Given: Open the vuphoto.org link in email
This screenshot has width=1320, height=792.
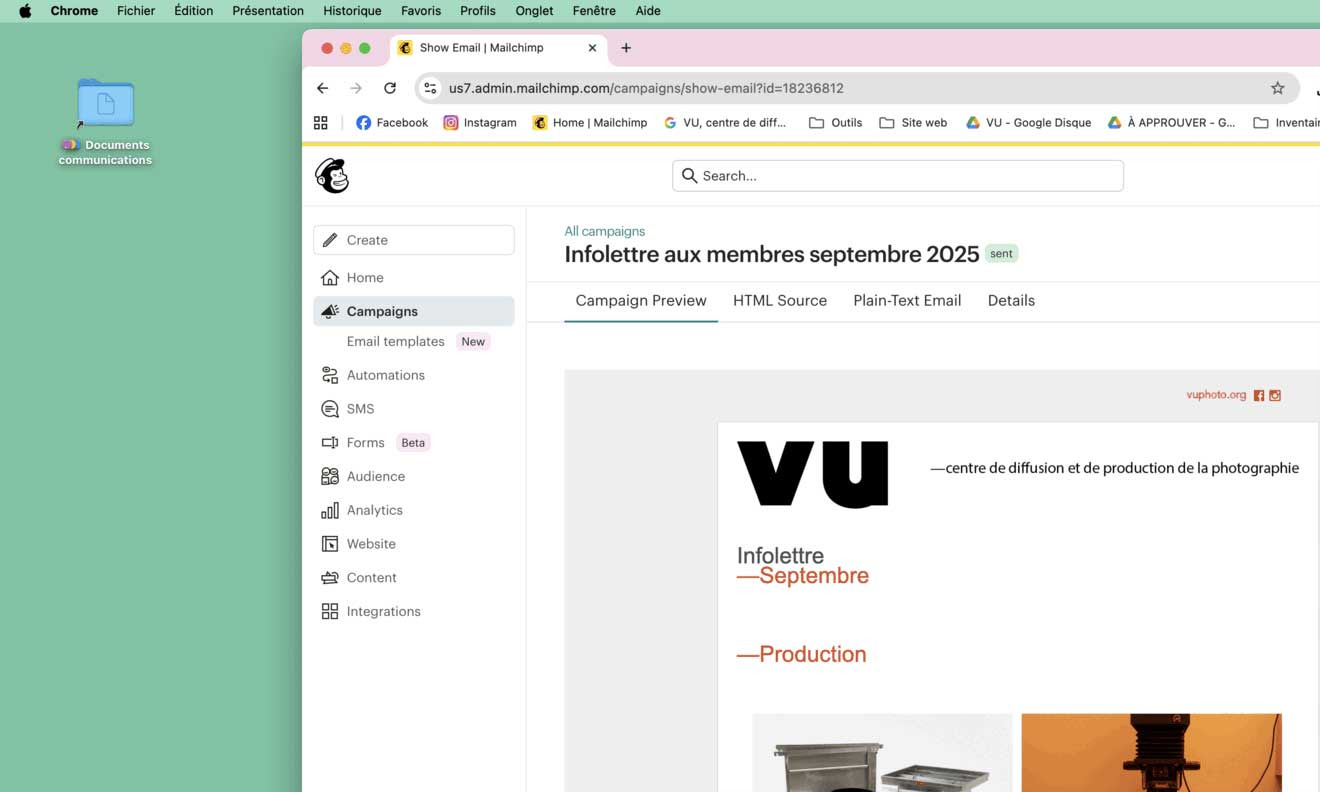Looking at the screenshot, I should click(x=1216, y=395).
